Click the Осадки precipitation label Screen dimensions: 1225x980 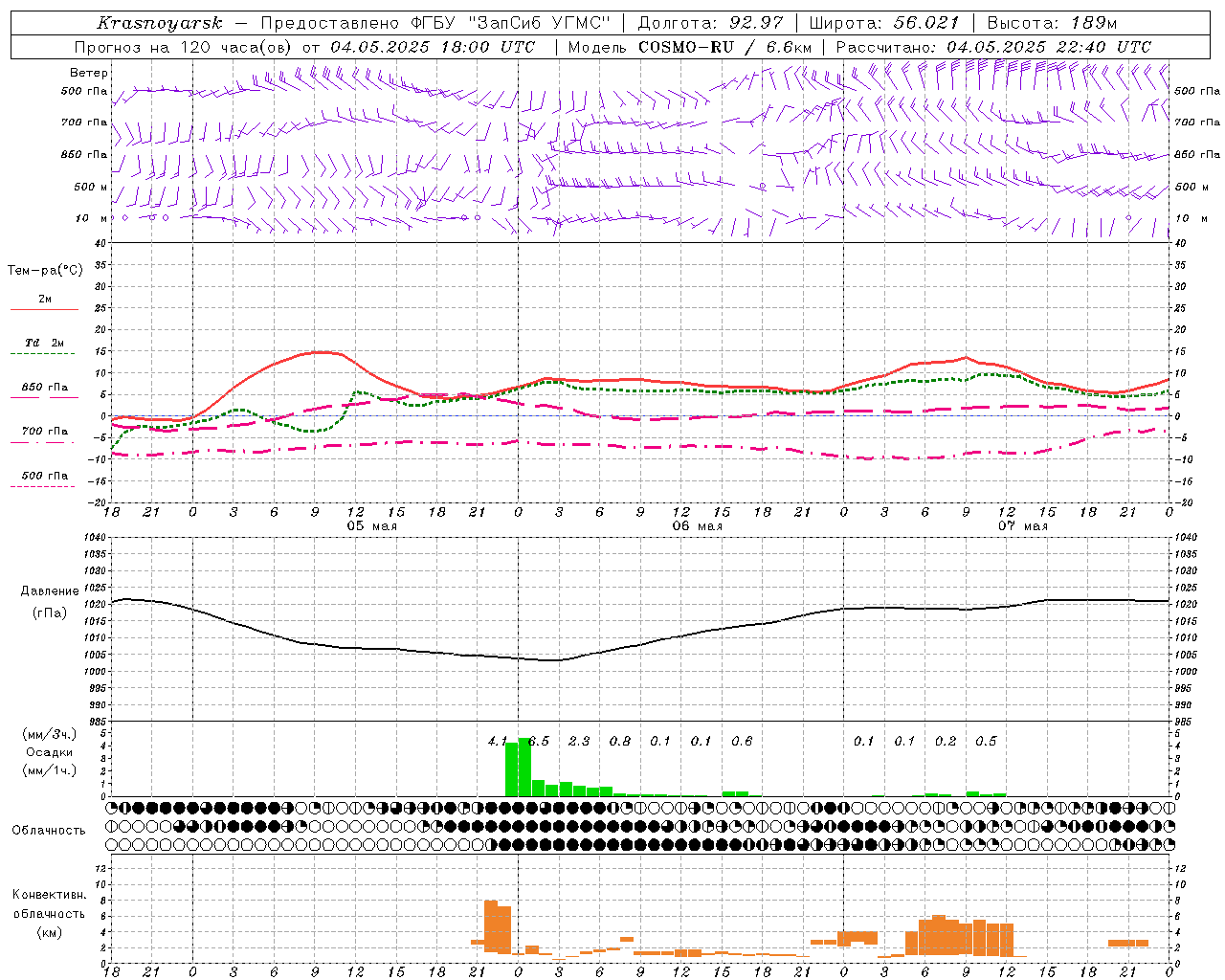49,752
